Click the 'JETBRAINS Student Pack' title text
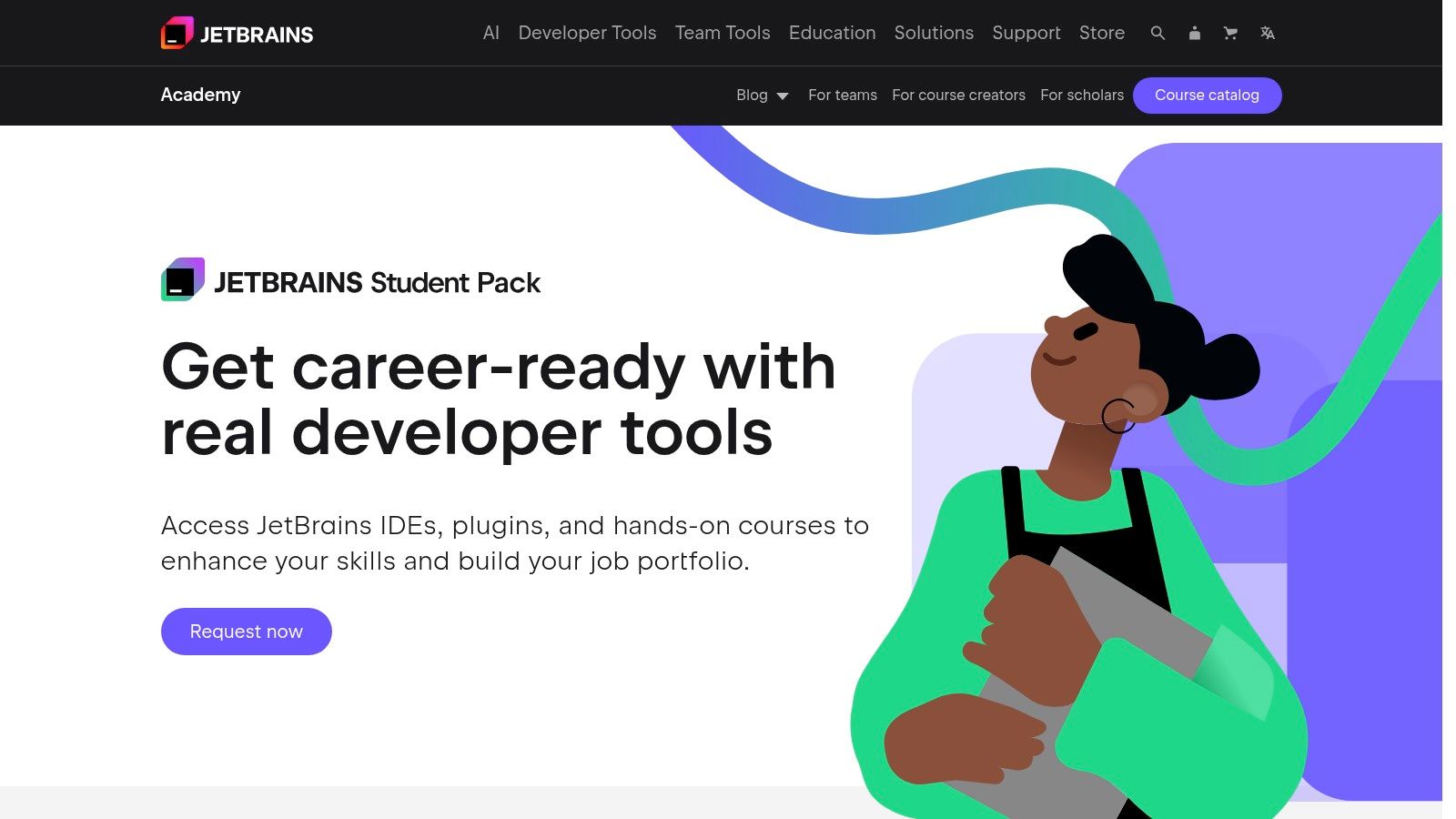This screenshot has height=819, width=1456. [377, 282]
